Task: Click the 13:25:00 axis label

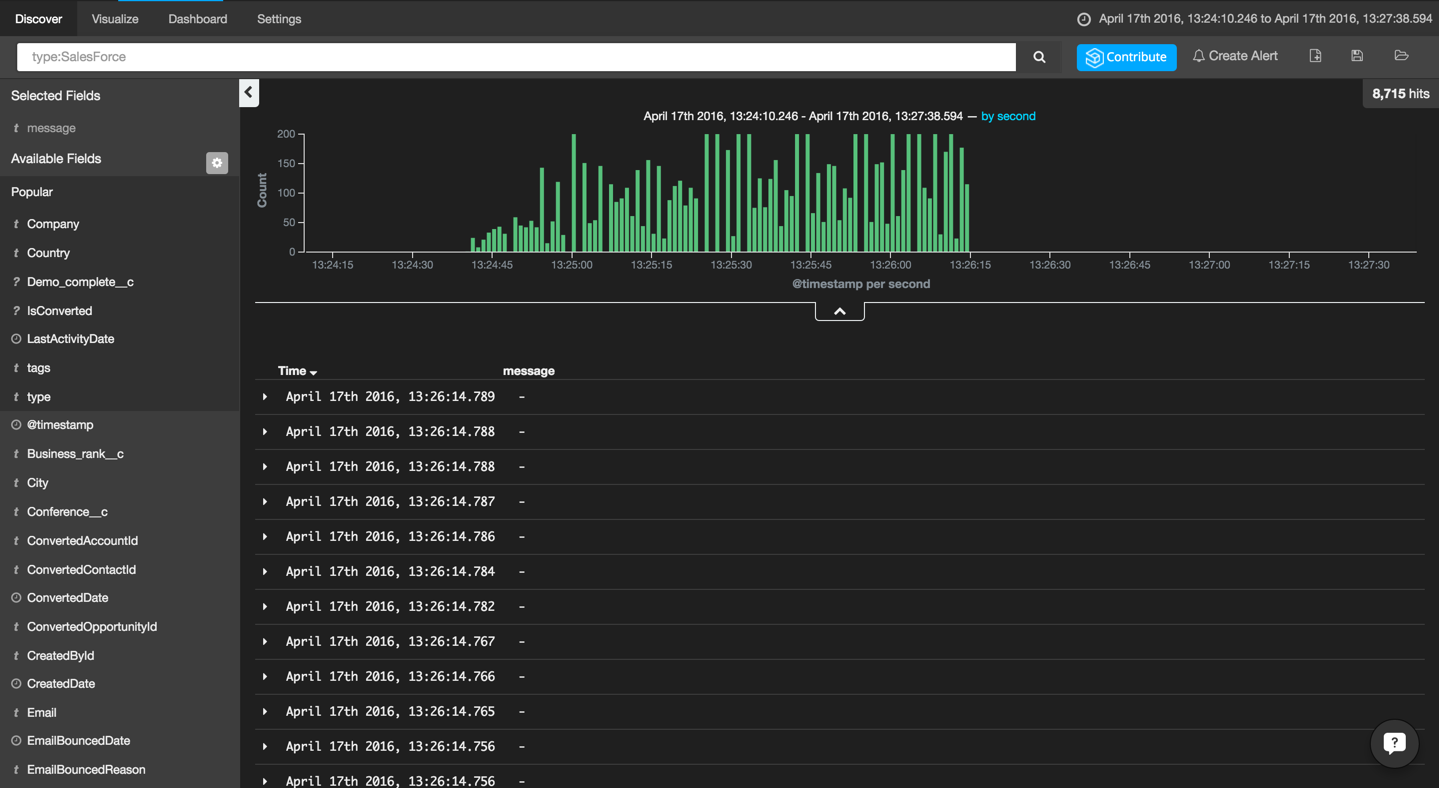Action: (572, 265)
